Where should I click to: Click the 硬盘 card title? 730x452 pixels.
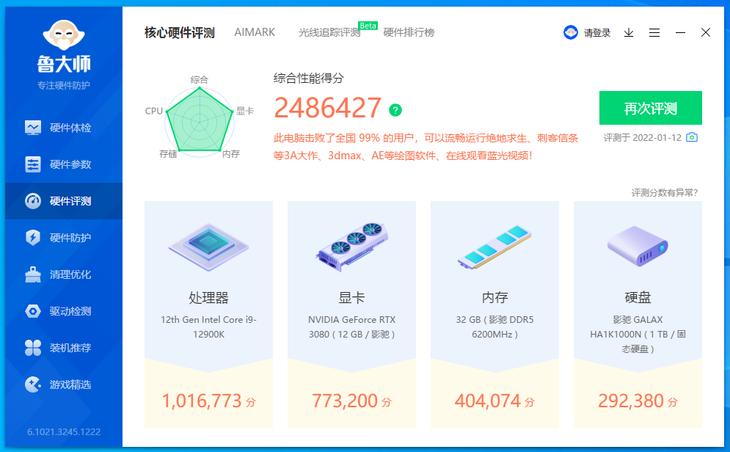tap(637, 297)
